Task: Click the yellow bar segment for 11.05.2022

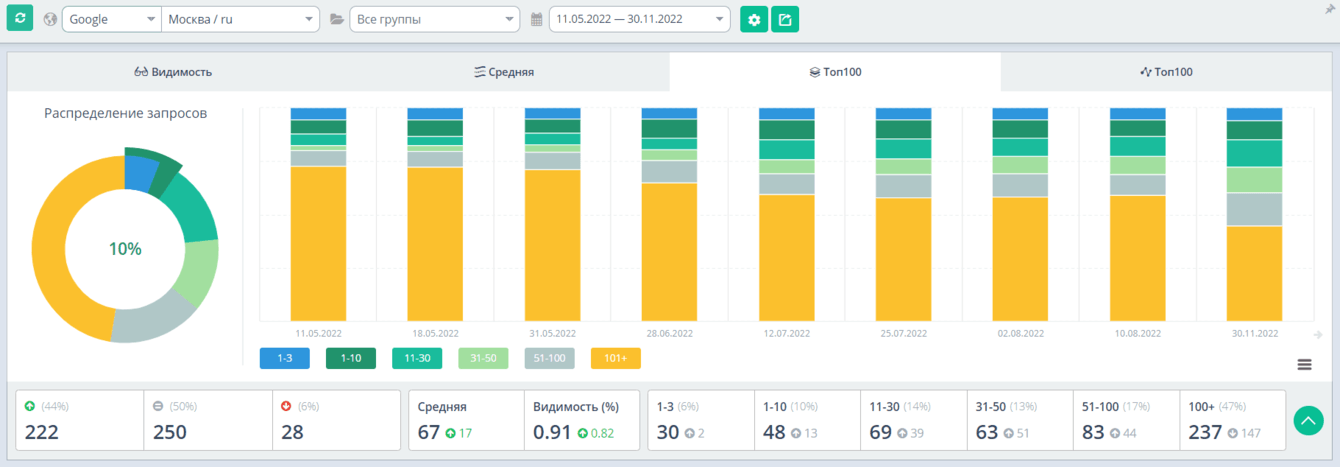Action: click(x=318, y=243)
